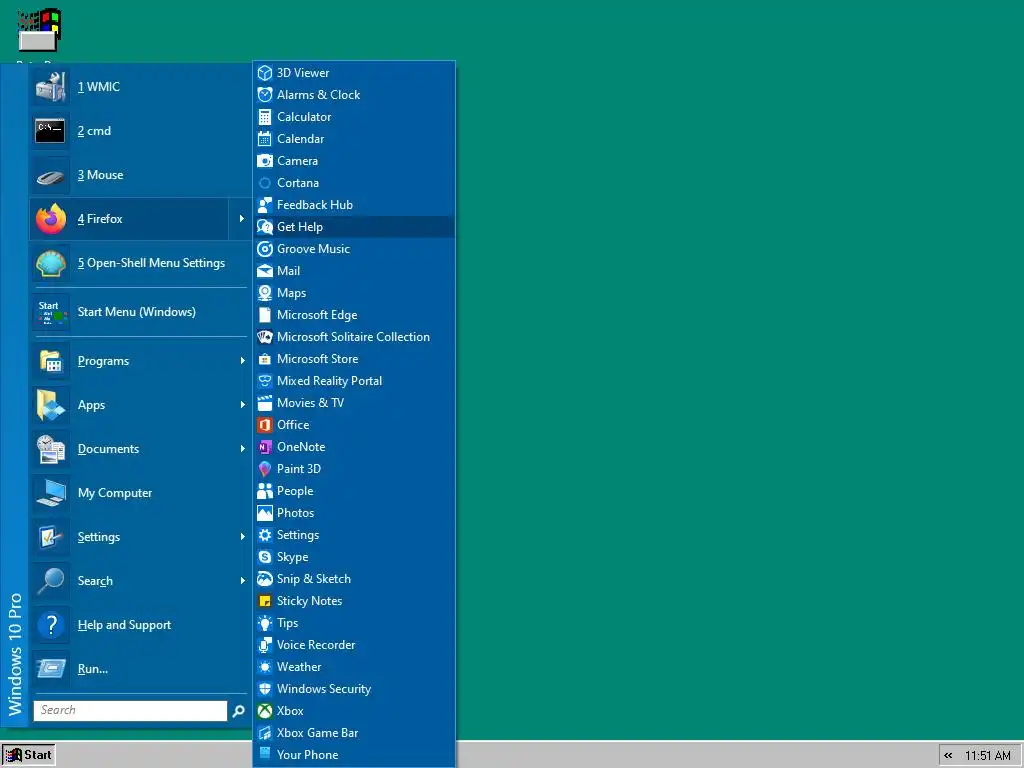
Task: Open the desktop icon at top-left
Action: pos(39,31)
